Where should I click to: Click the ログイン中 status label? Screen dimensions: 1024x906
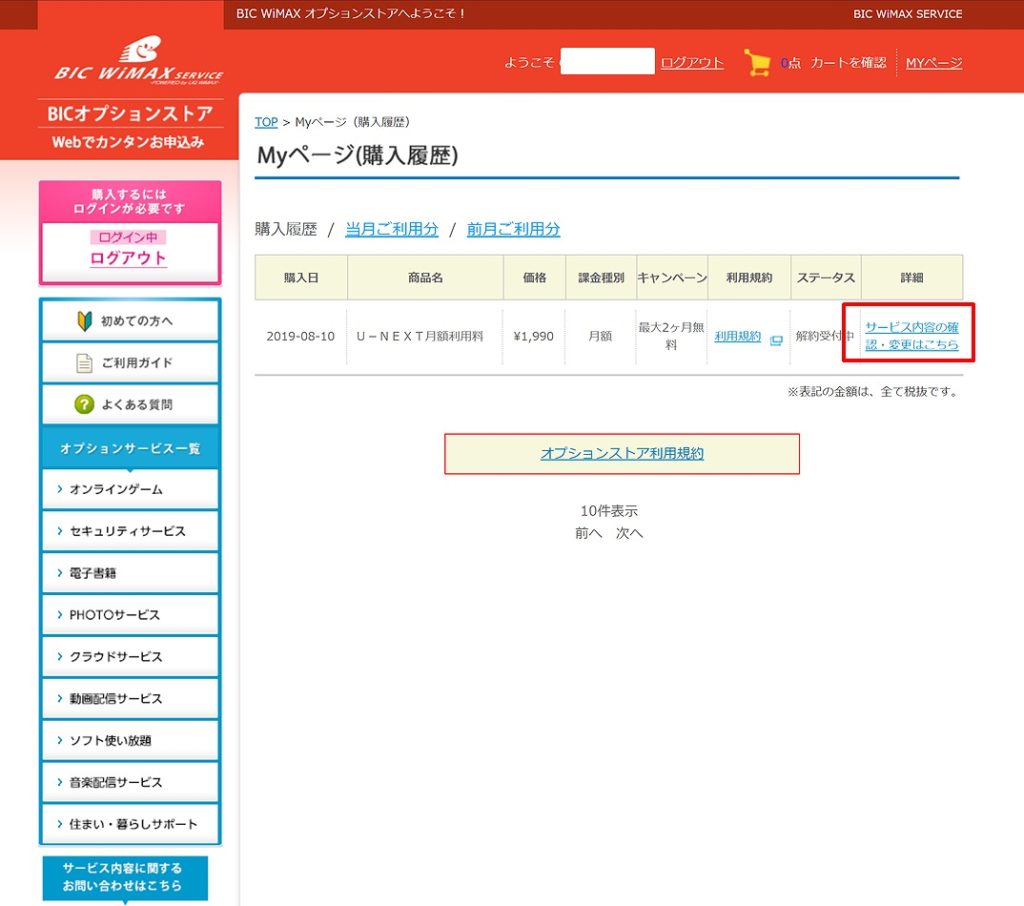click(128, 237)
